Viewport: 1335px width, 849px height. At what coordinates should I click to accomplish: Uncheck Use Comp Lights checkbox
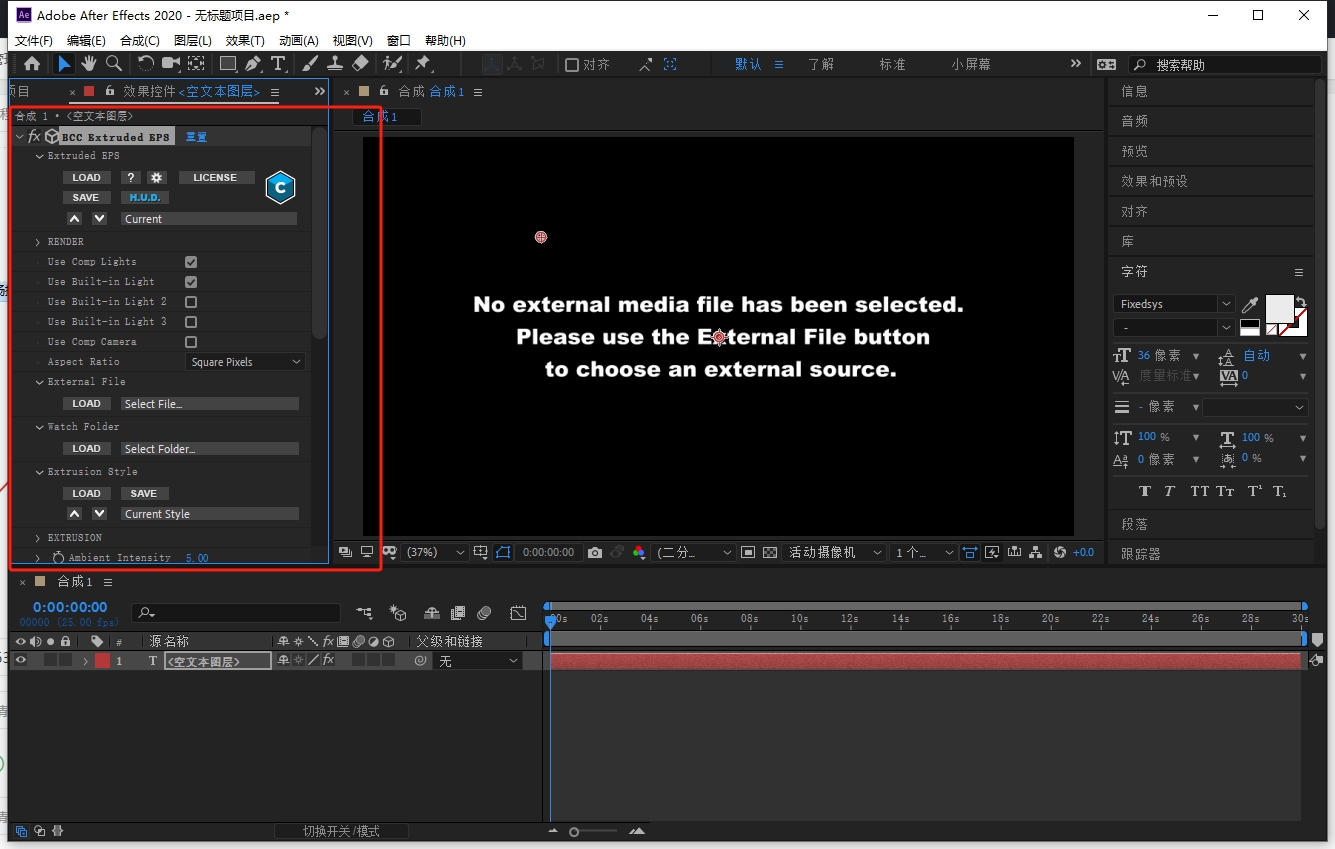click(x=191, y=262)
